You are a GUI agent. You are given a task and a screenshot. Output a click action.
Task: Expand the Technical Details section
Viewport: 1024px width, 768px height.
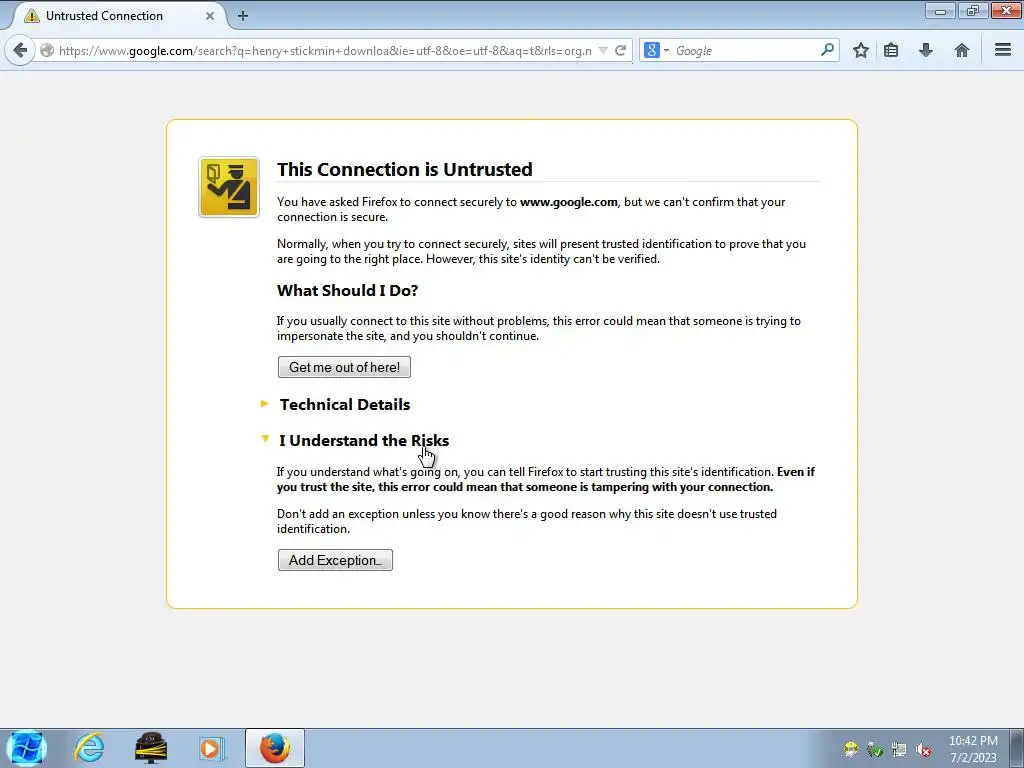[x=344, y=404]
